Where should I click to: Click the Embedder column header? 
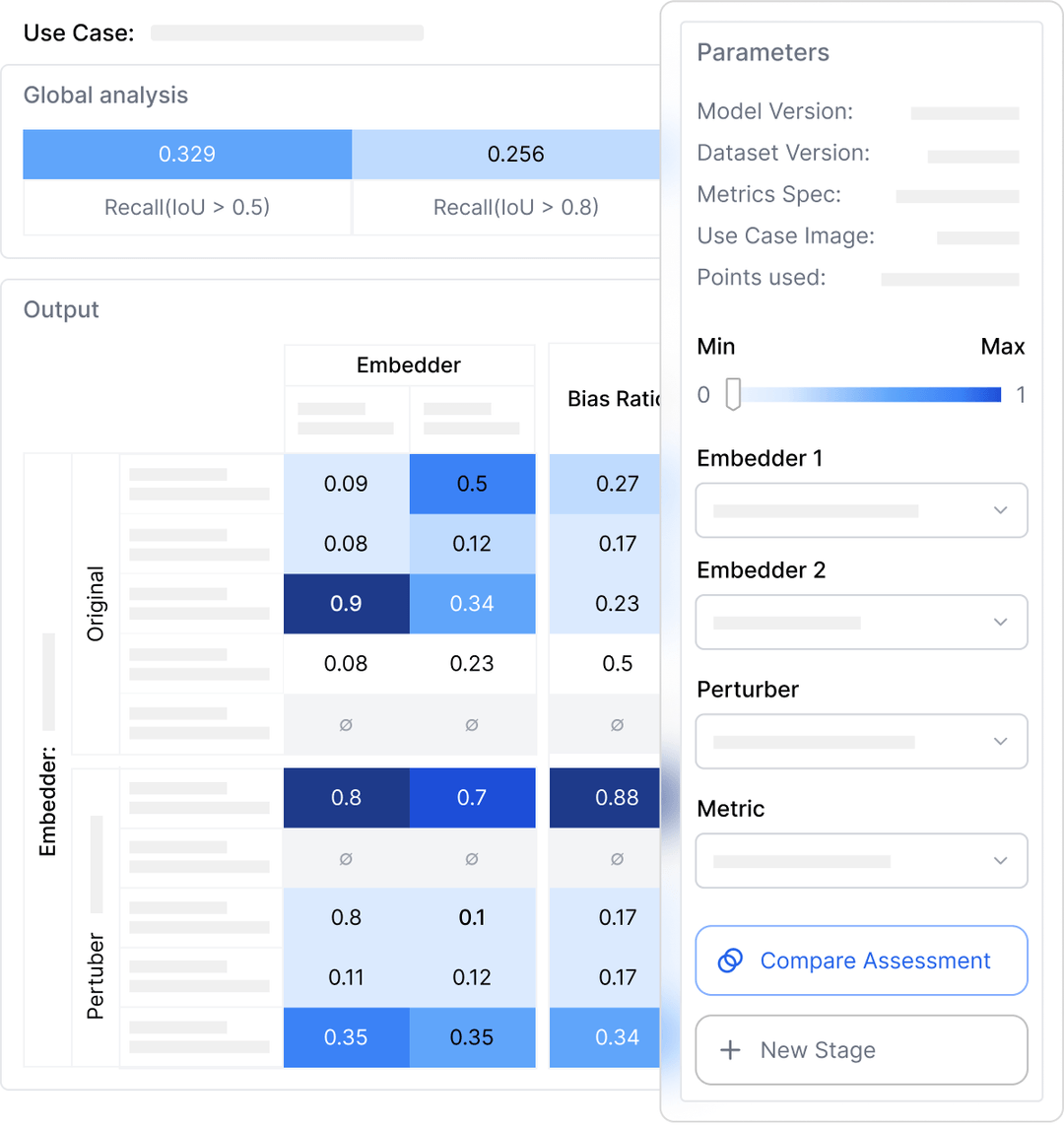click(409, 365)
